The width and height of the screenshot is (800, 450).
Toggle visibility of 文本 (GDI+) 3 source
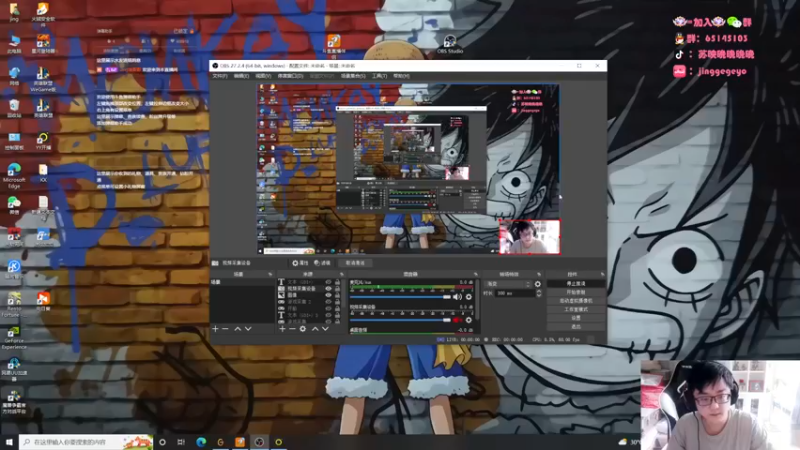tap(328, 315)
